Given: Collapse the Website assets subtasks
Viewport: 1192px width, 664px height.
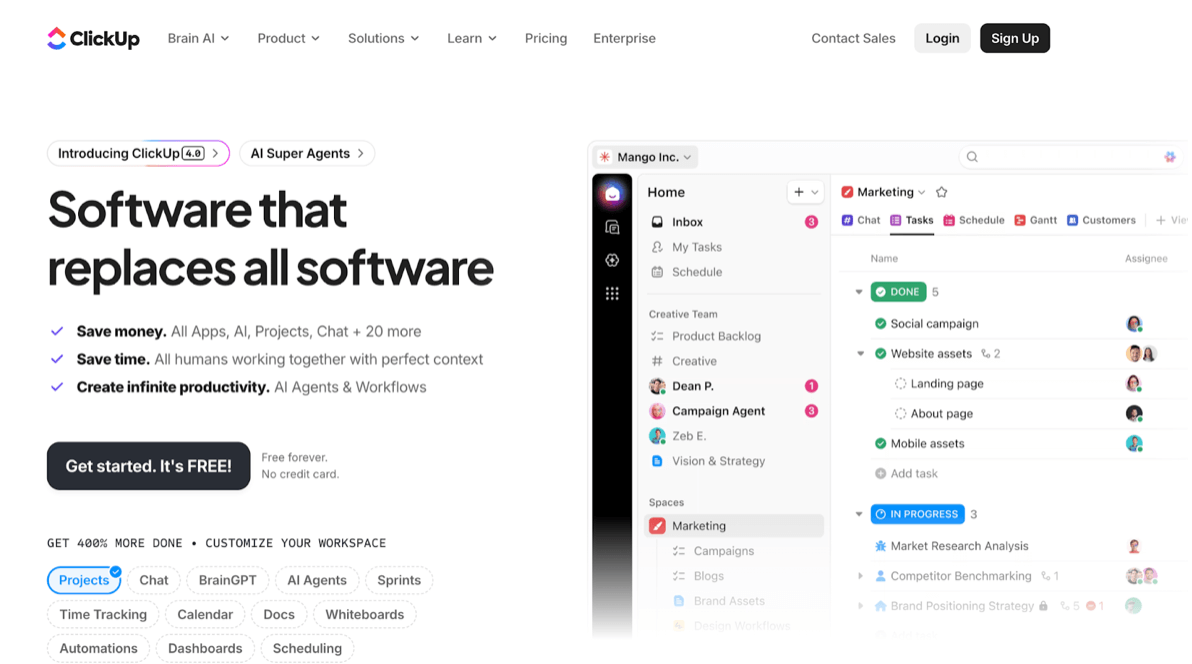Looking at the screenshot, I should [x=861, y=354].
